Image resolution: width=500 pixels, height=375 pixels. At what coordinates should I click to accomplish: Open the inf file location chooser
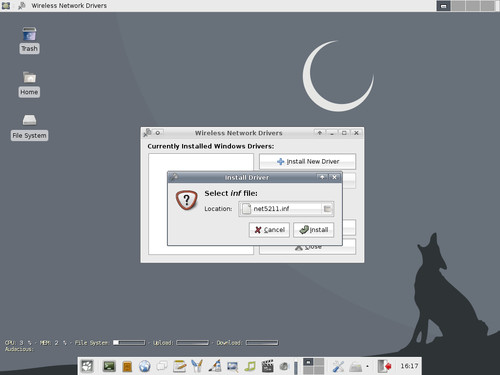click(x=286, y=209)
